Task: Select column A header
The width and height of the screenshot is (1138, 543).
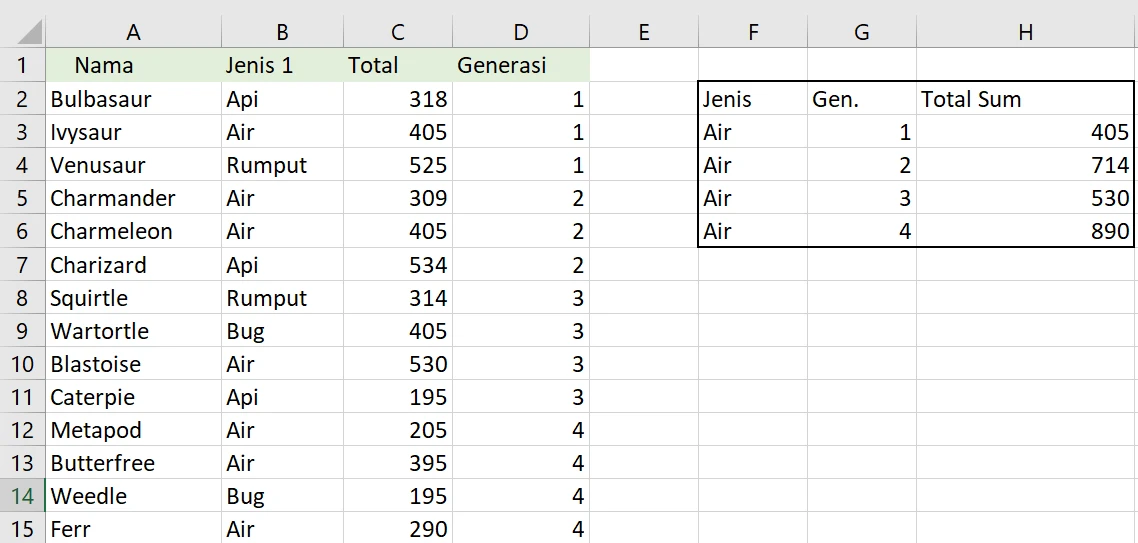Action: tap(134, 31)
